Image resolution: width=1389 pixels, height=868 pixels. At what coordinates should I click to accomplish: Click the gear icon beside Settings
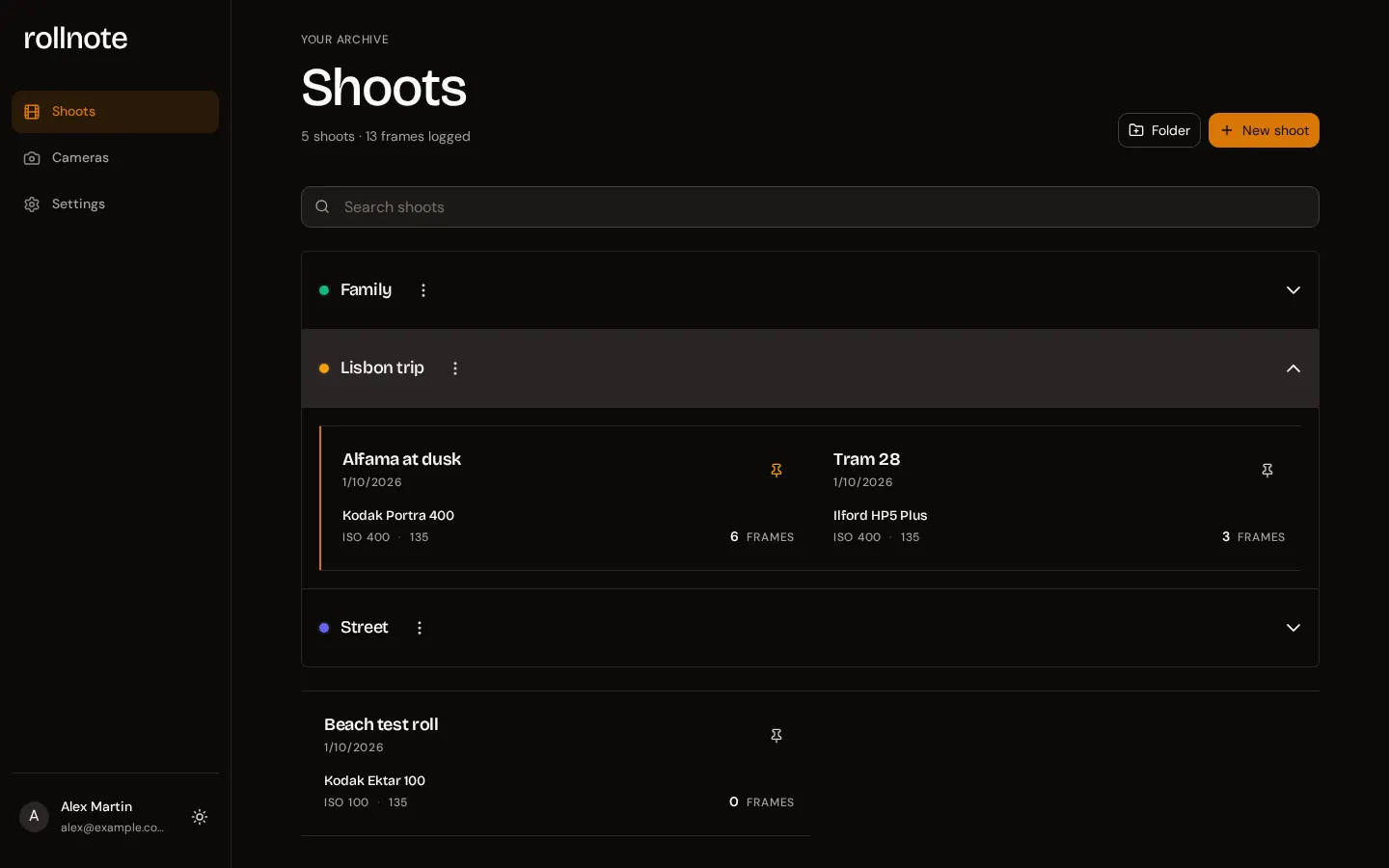[32, 204]
